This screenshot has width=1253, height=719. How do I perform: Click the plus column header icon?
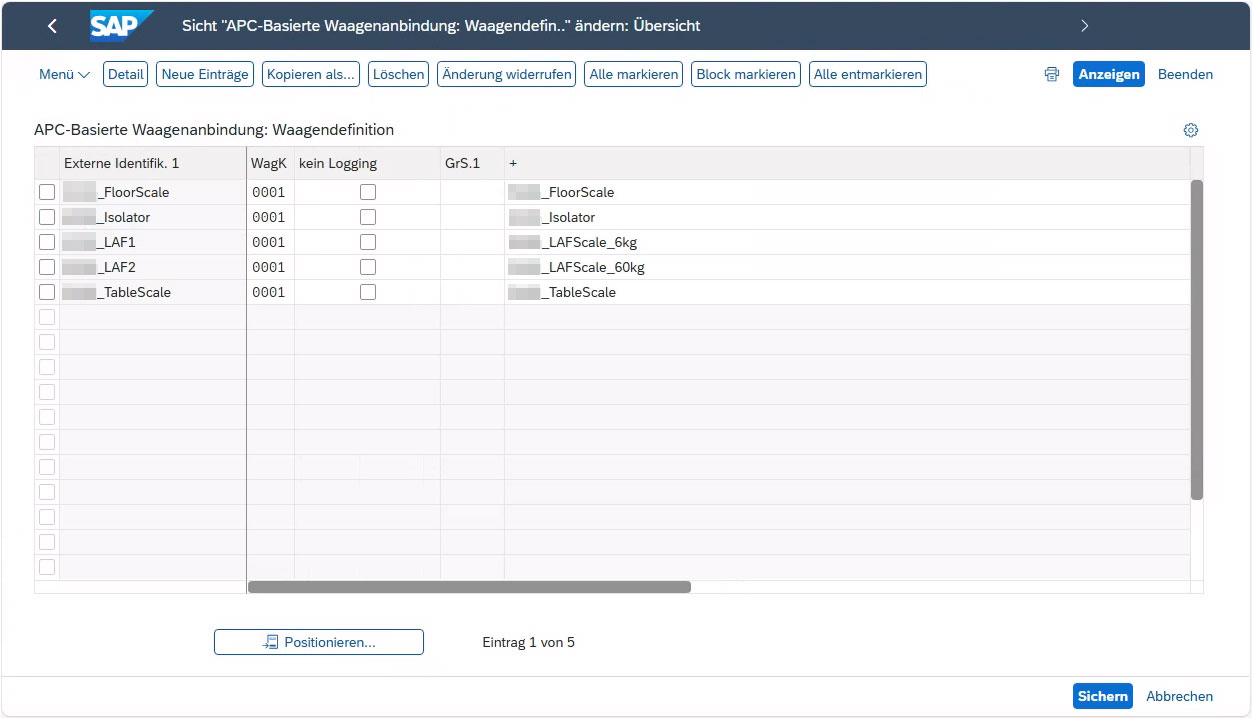pos(513,163)
